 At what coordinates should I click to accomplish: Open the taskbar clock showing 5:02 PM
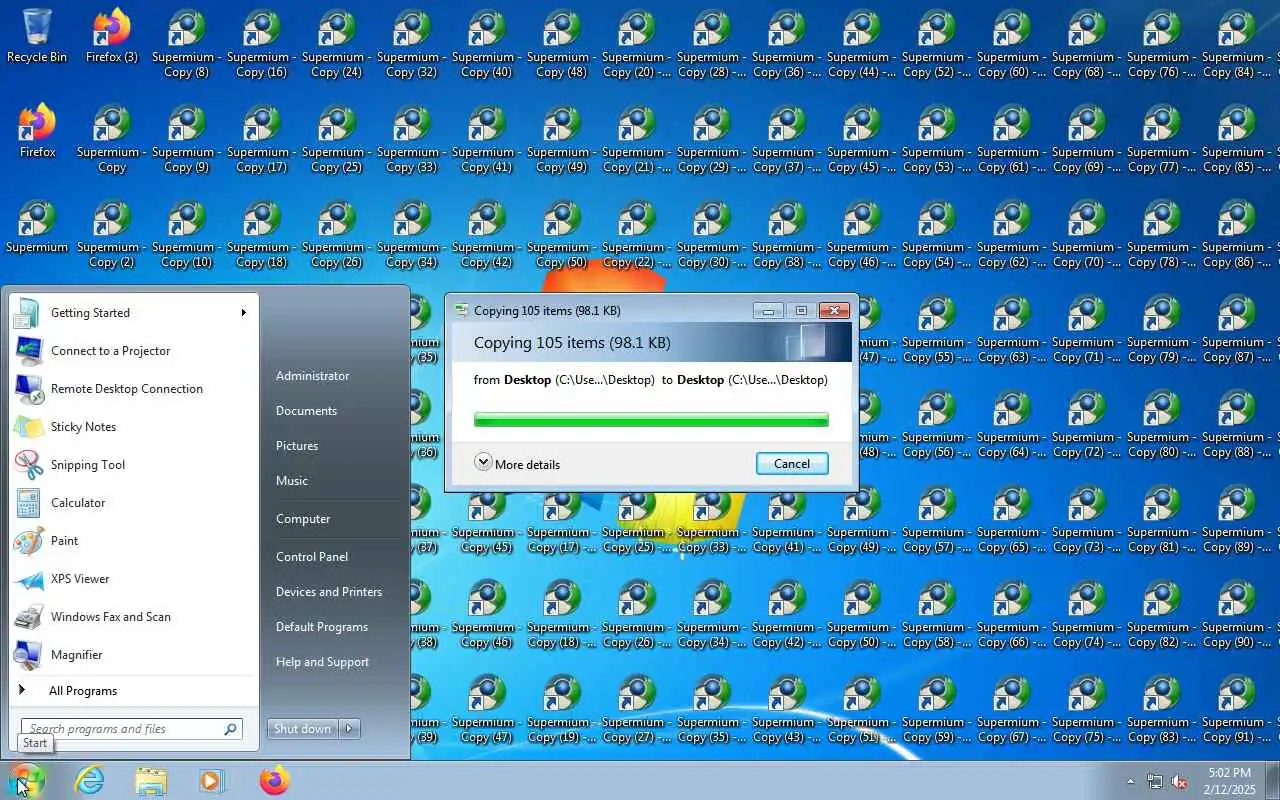pos(1229,781)
